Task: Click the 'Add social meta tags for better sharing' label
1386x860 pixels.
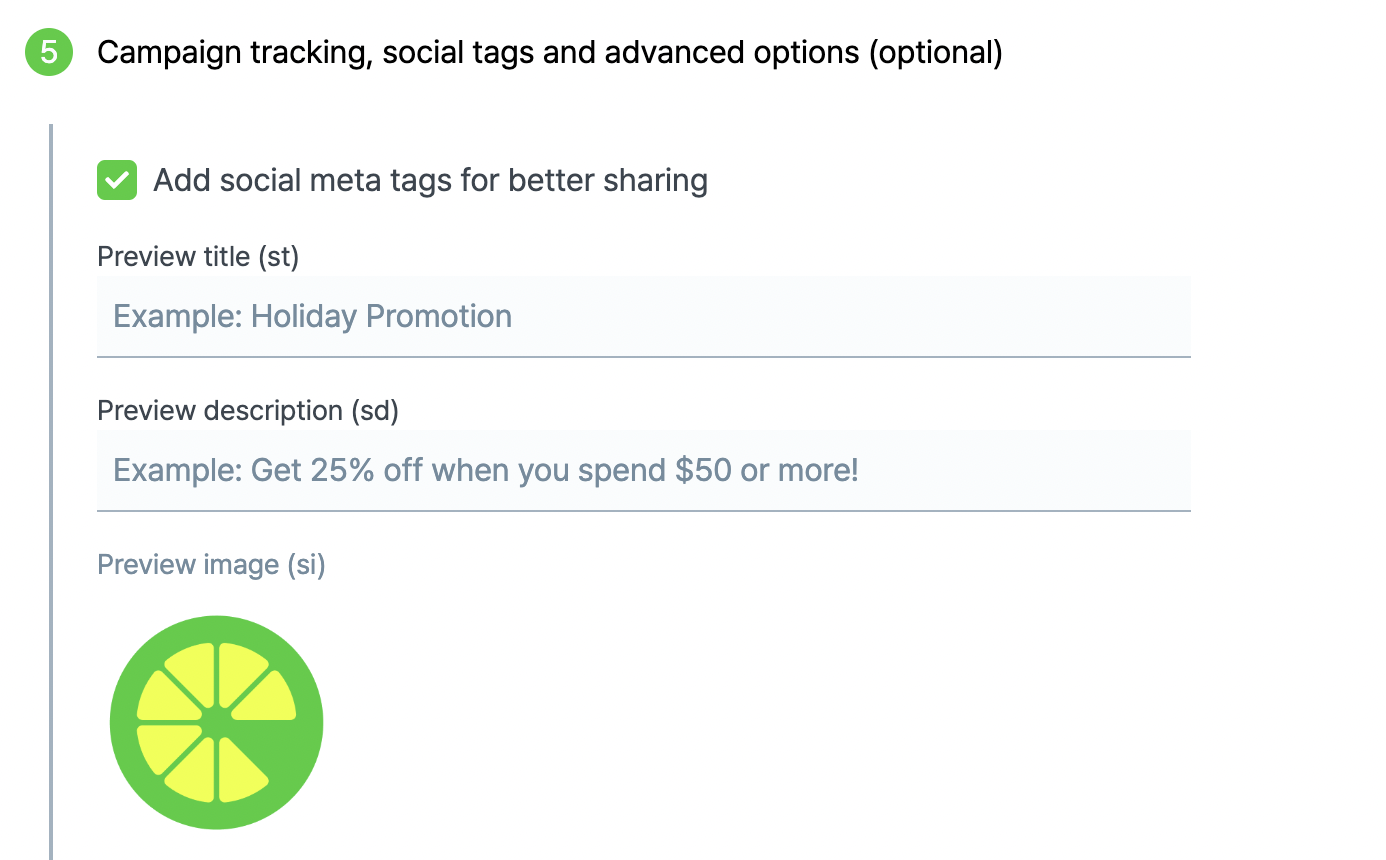Action: [x=430, y=181]
